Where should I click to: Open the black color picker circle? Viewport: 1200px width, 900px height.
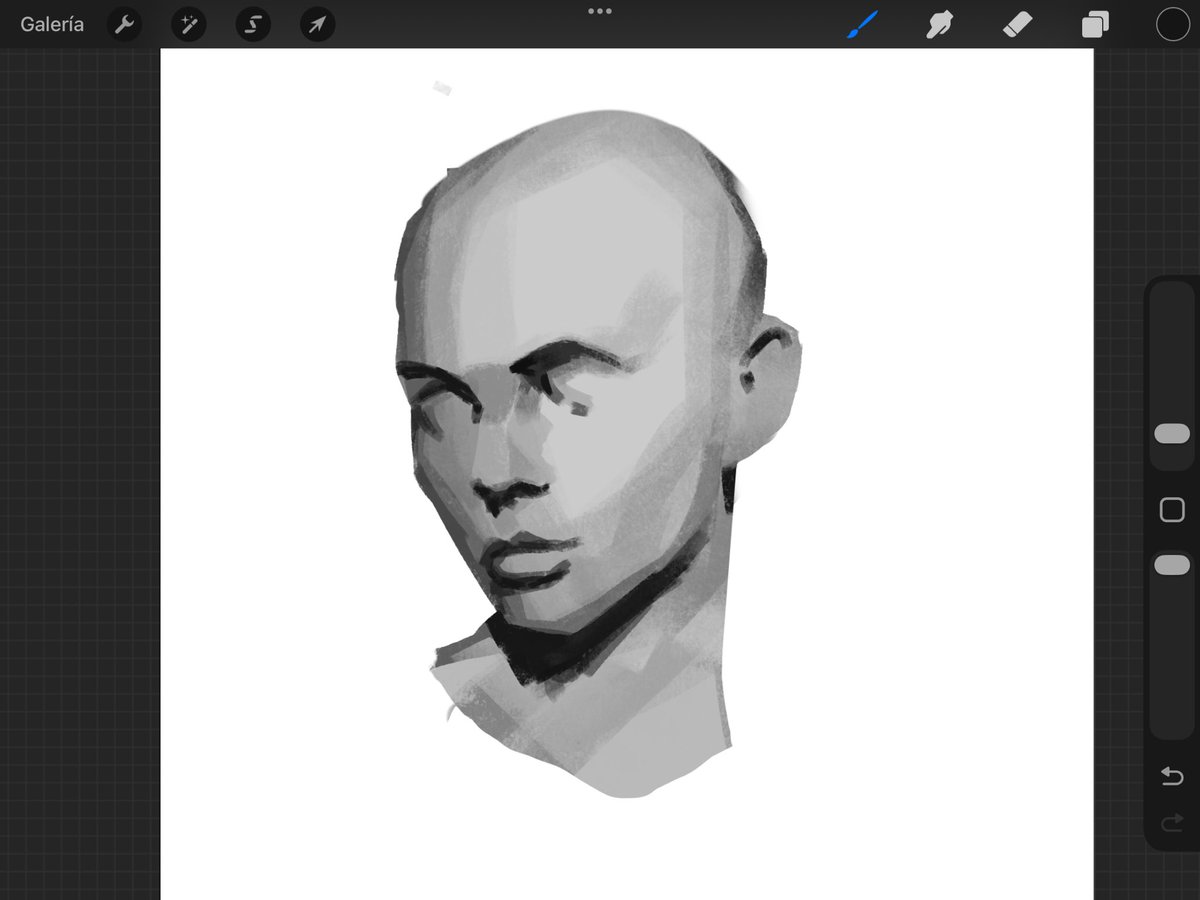click(x=1172, y=24)
